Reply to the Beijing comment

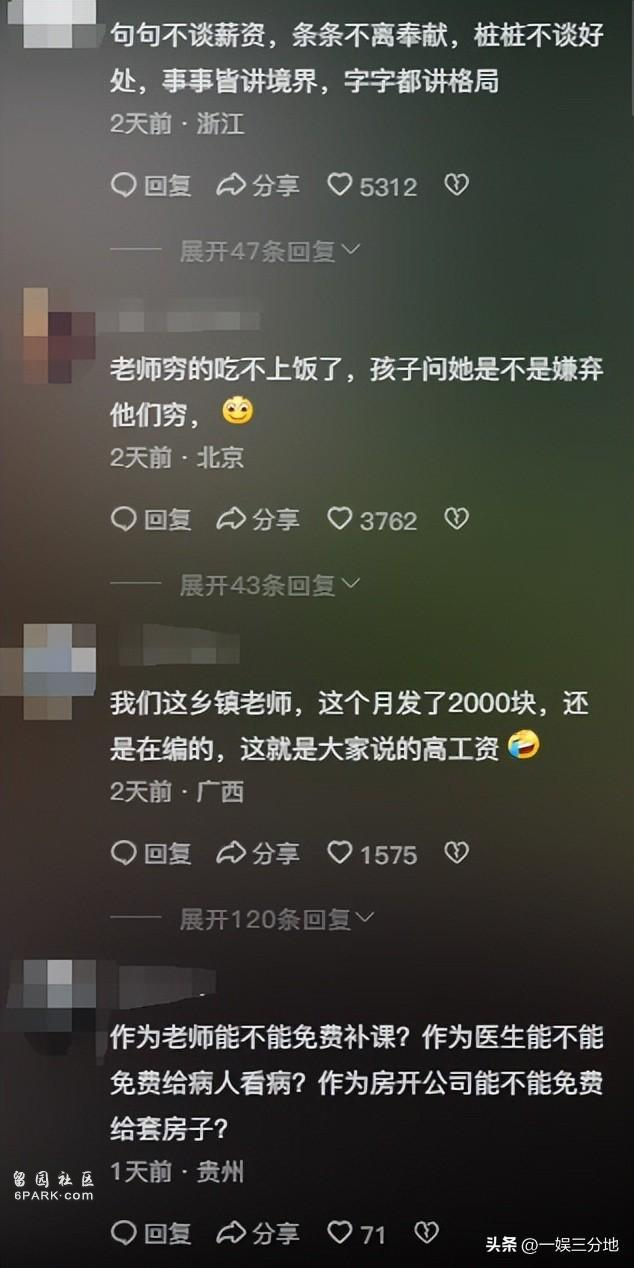click(151, 519)
